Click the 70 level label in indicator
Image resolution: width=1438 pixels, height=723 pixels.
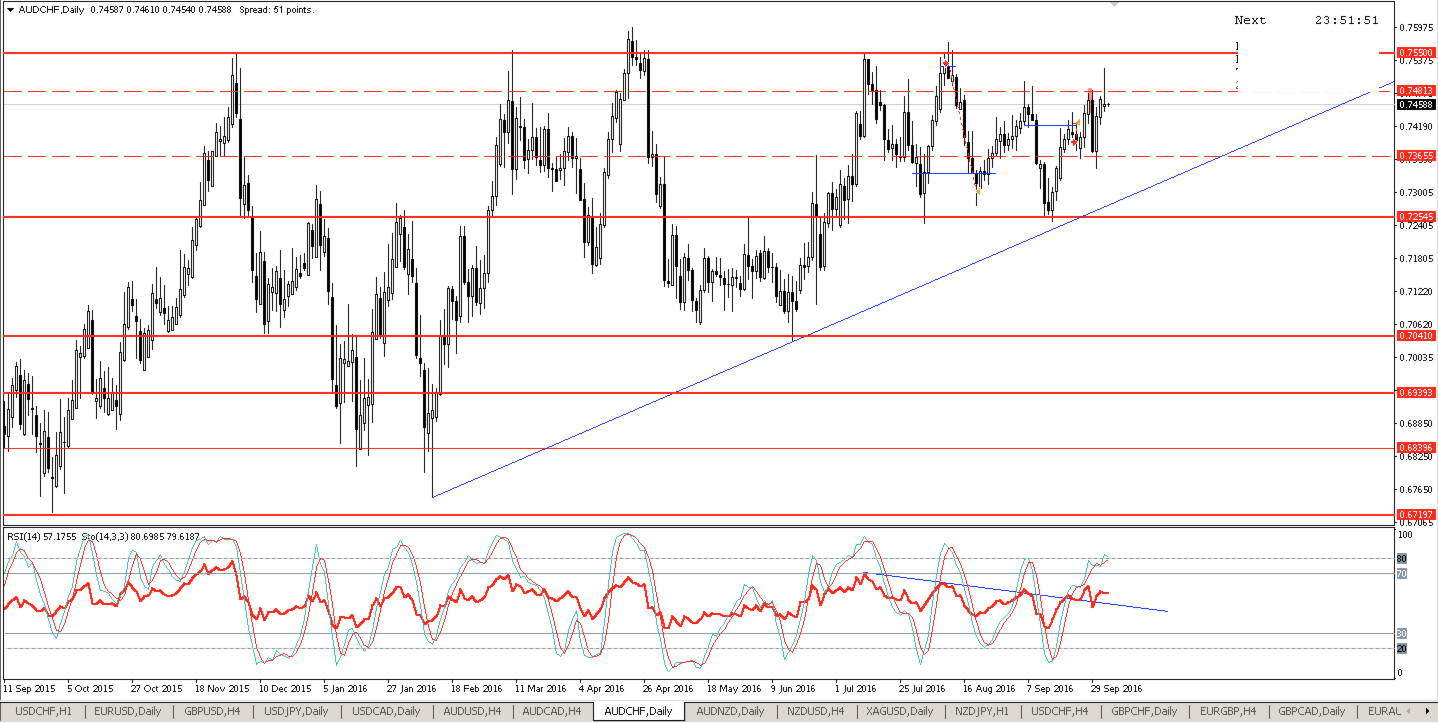[x=1401, y=573]
